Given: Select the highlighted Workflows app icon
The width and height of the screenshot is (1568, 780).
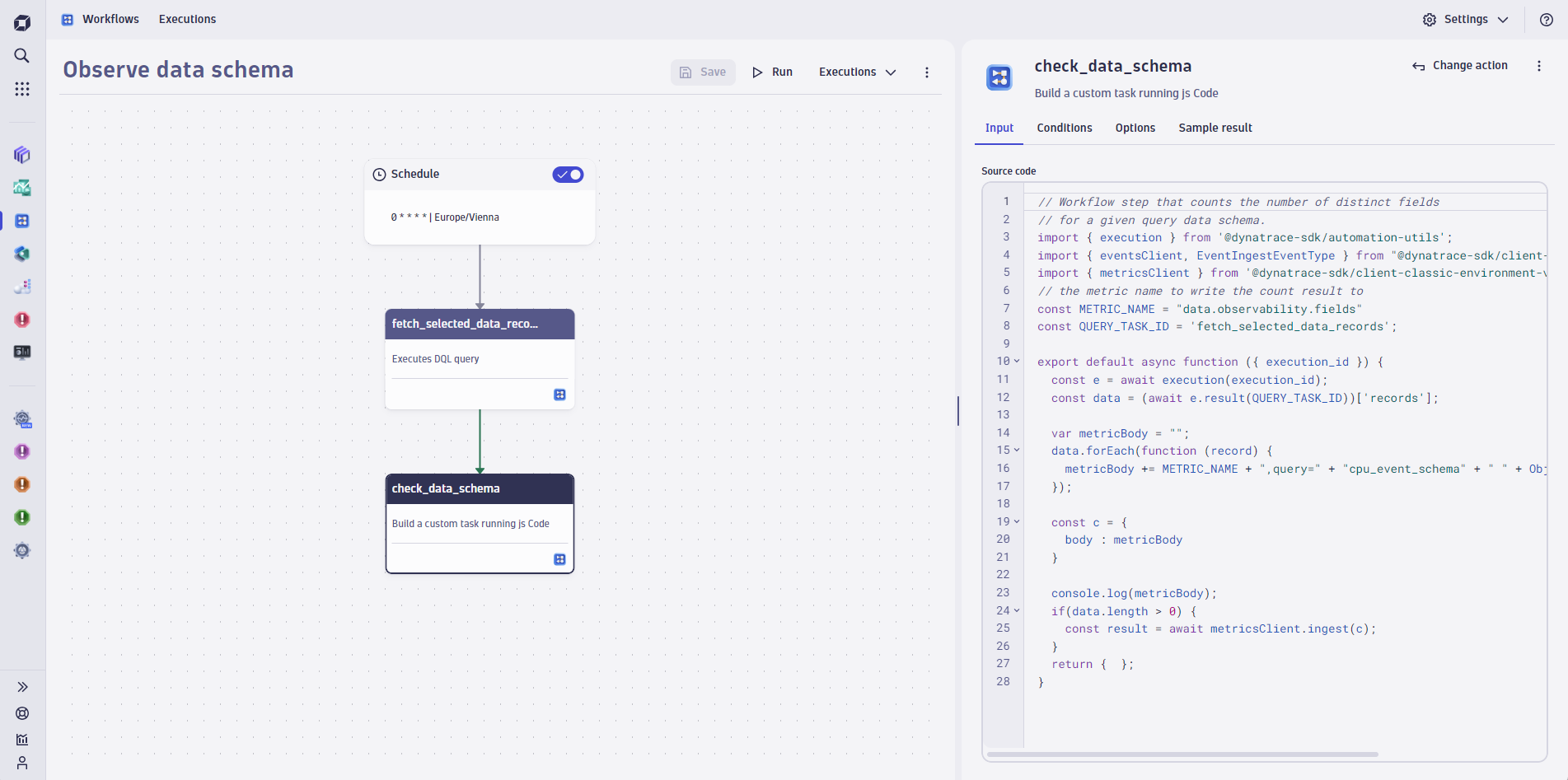Looking at the screenshot, I should click(x=21, y=221).
